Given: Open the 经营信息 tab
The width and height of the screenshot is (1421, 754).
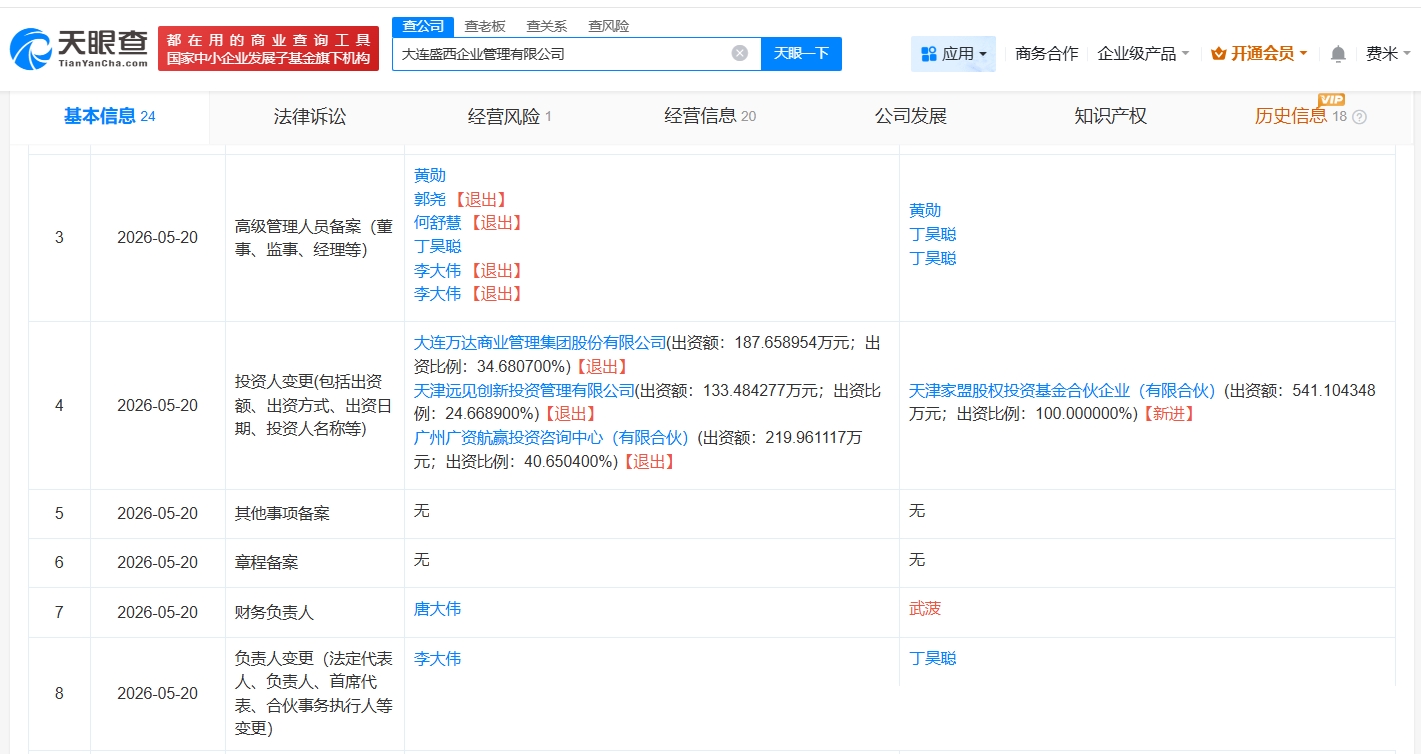Looking at the screenshot, I should coord(710,116).
